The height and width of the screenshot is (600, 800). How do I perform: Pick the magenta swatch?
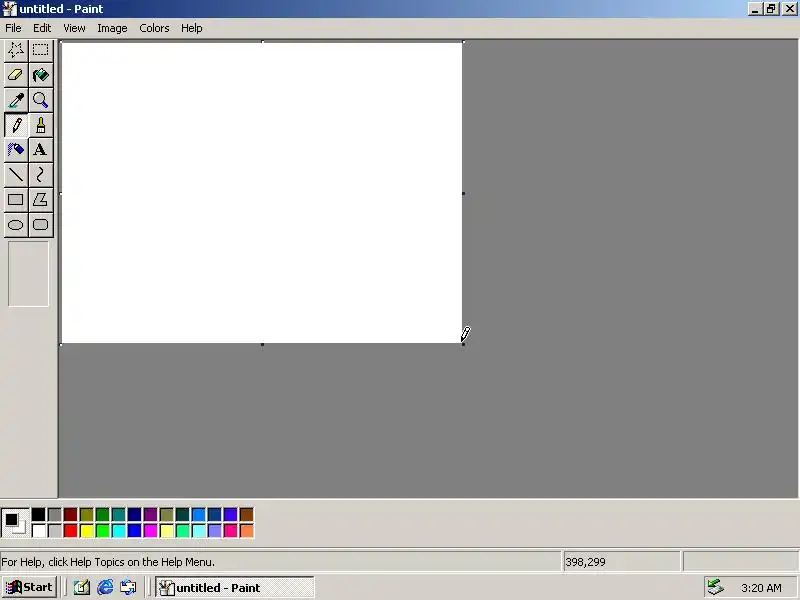click(151, 531)
